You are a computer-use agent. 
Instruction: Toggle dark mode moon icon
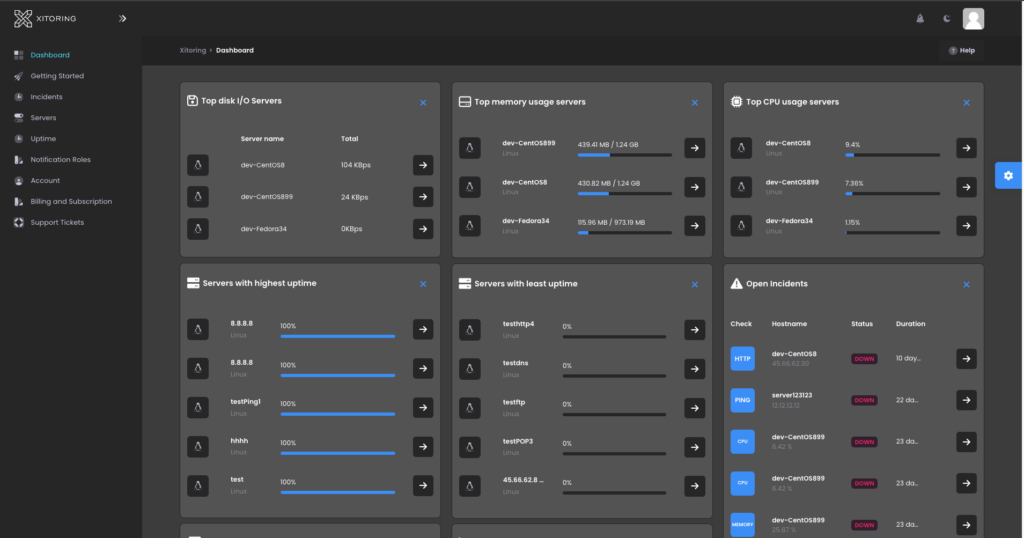coord(946,18)
